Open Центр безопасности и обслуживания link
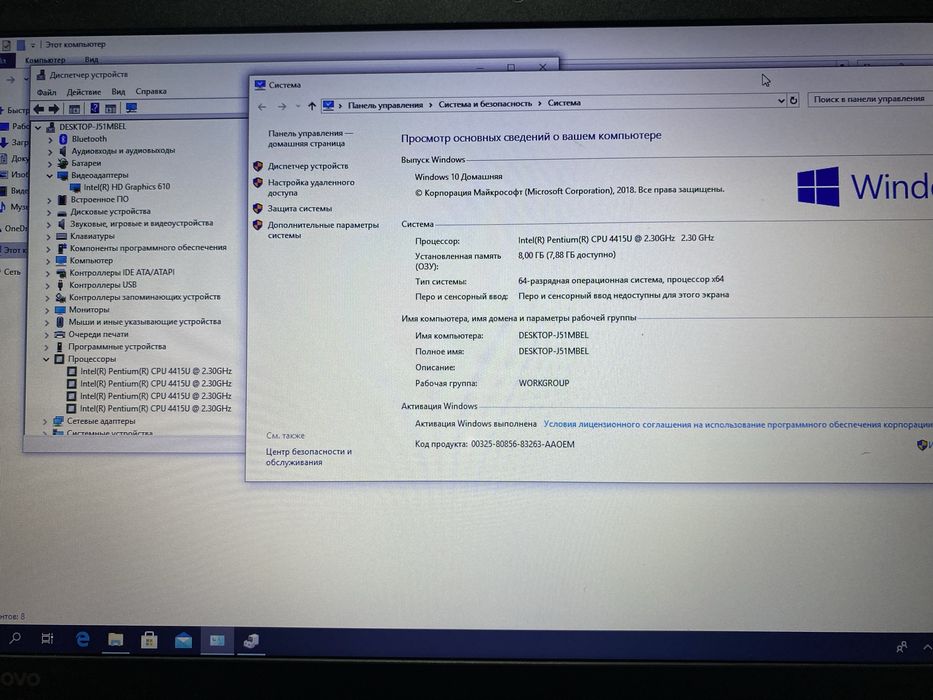 tap(308, 457)
